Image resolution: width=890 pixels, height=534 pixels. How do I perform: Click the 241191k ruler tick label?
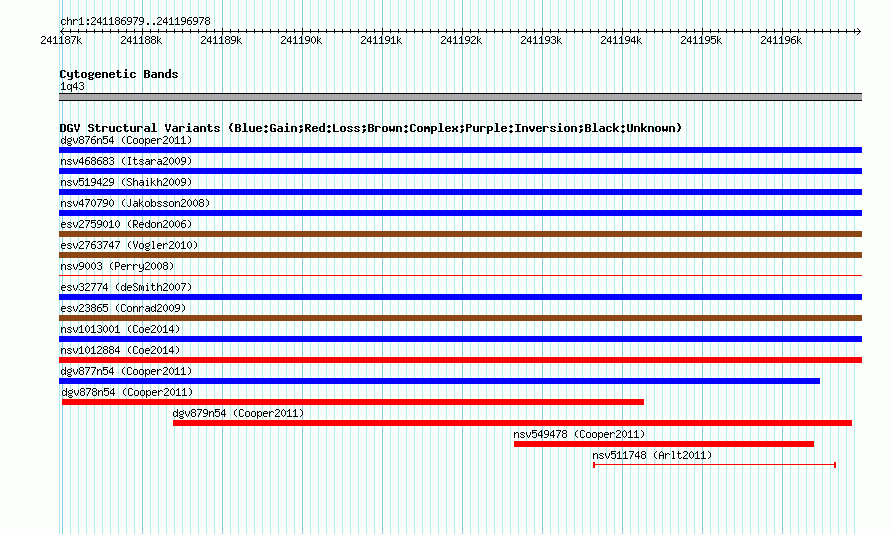[x=381, y=40]
